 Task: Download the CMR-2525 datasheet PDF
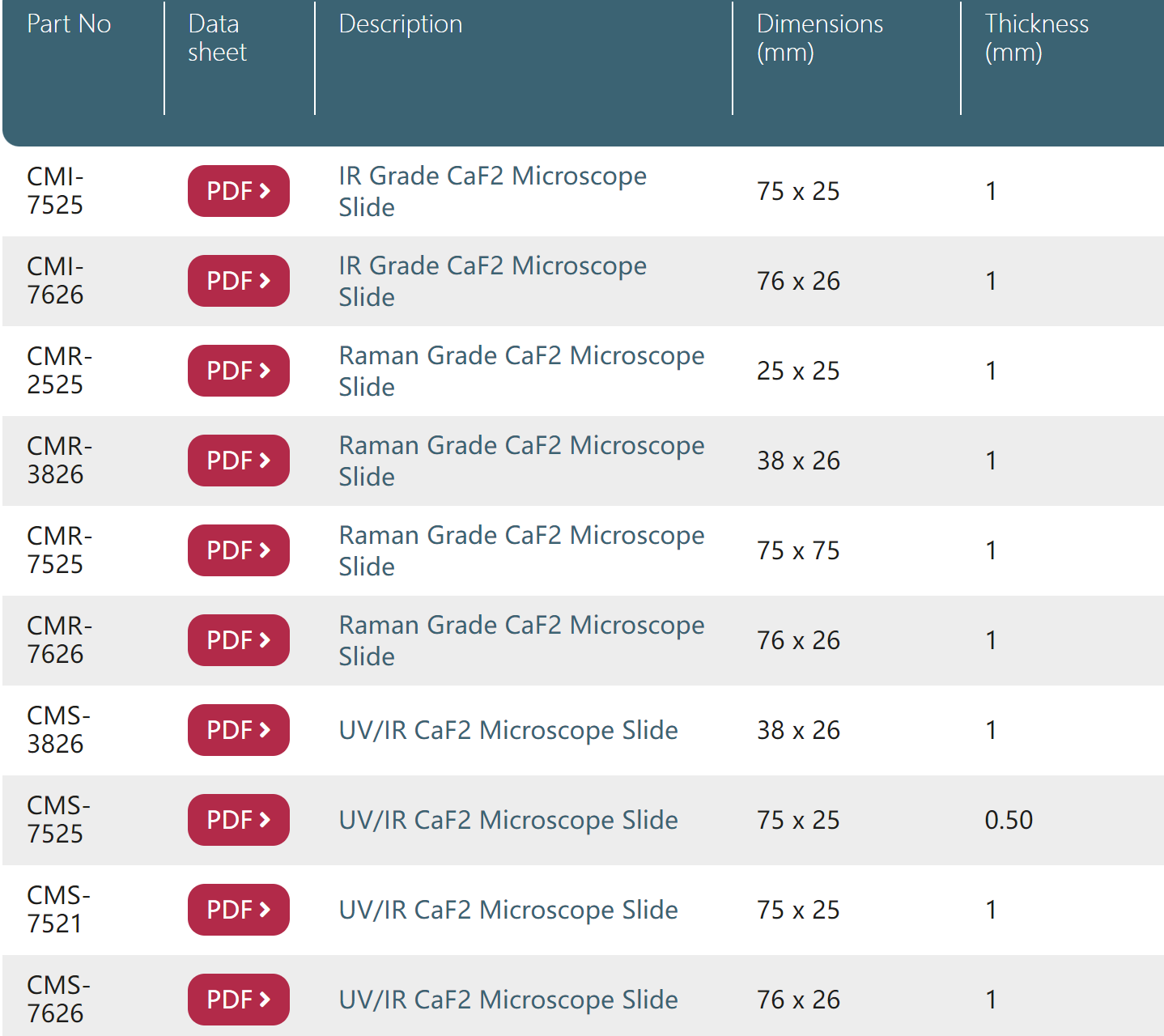[238, 371]
